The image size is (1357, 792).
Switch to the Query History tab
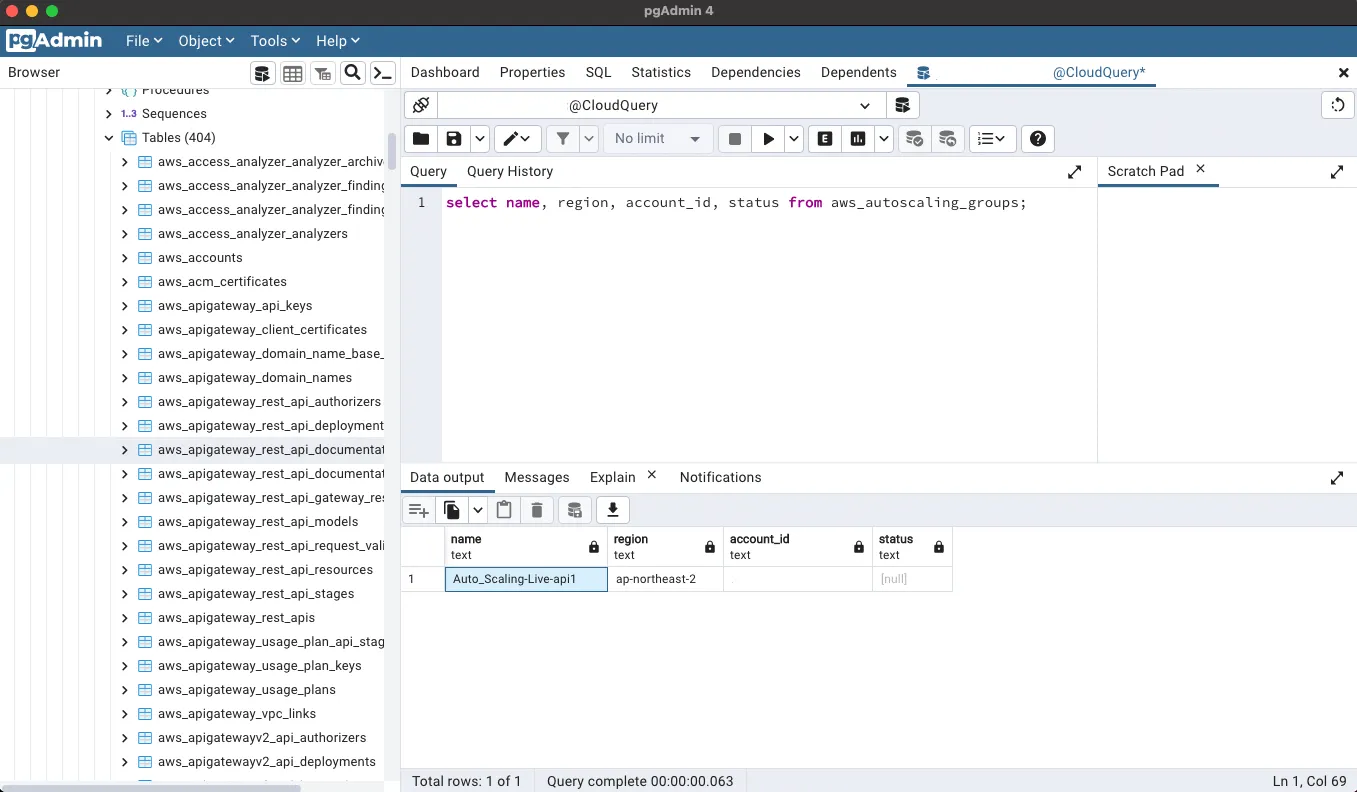coord(509,171)
